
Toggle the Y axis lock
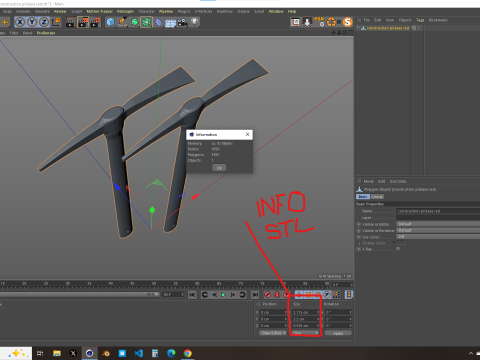pos(32,22)
